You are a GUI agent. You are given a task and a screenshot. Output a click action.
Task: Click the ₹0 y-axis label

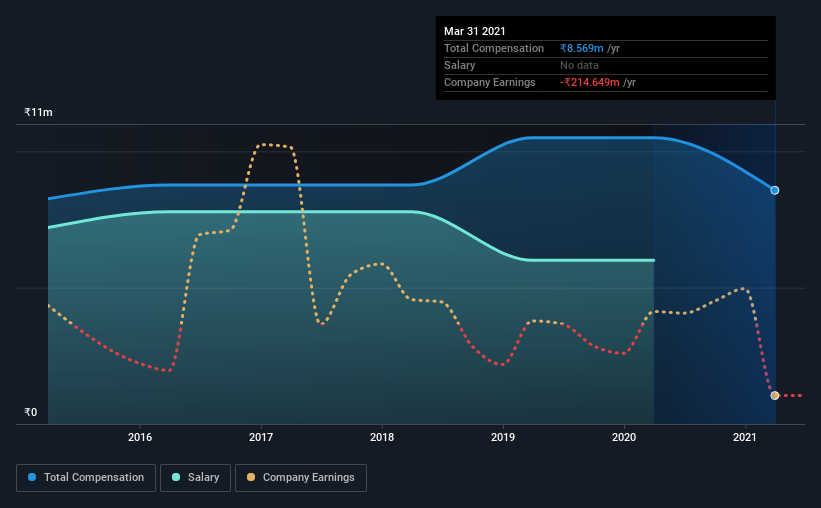[31, 412]
